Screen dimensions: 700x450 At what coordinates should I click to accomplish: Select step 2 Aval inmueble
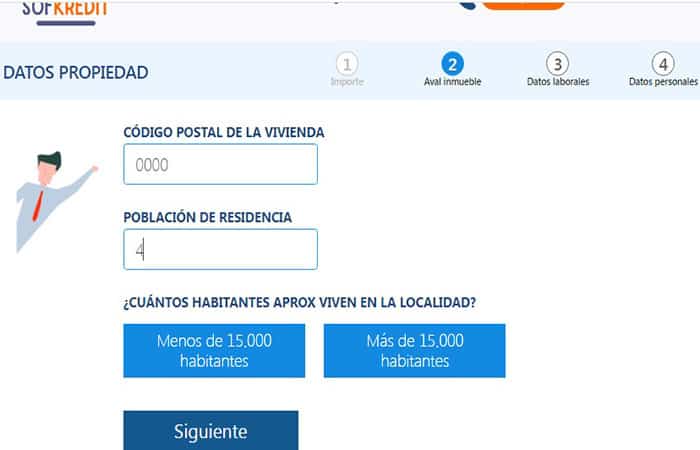452,69
